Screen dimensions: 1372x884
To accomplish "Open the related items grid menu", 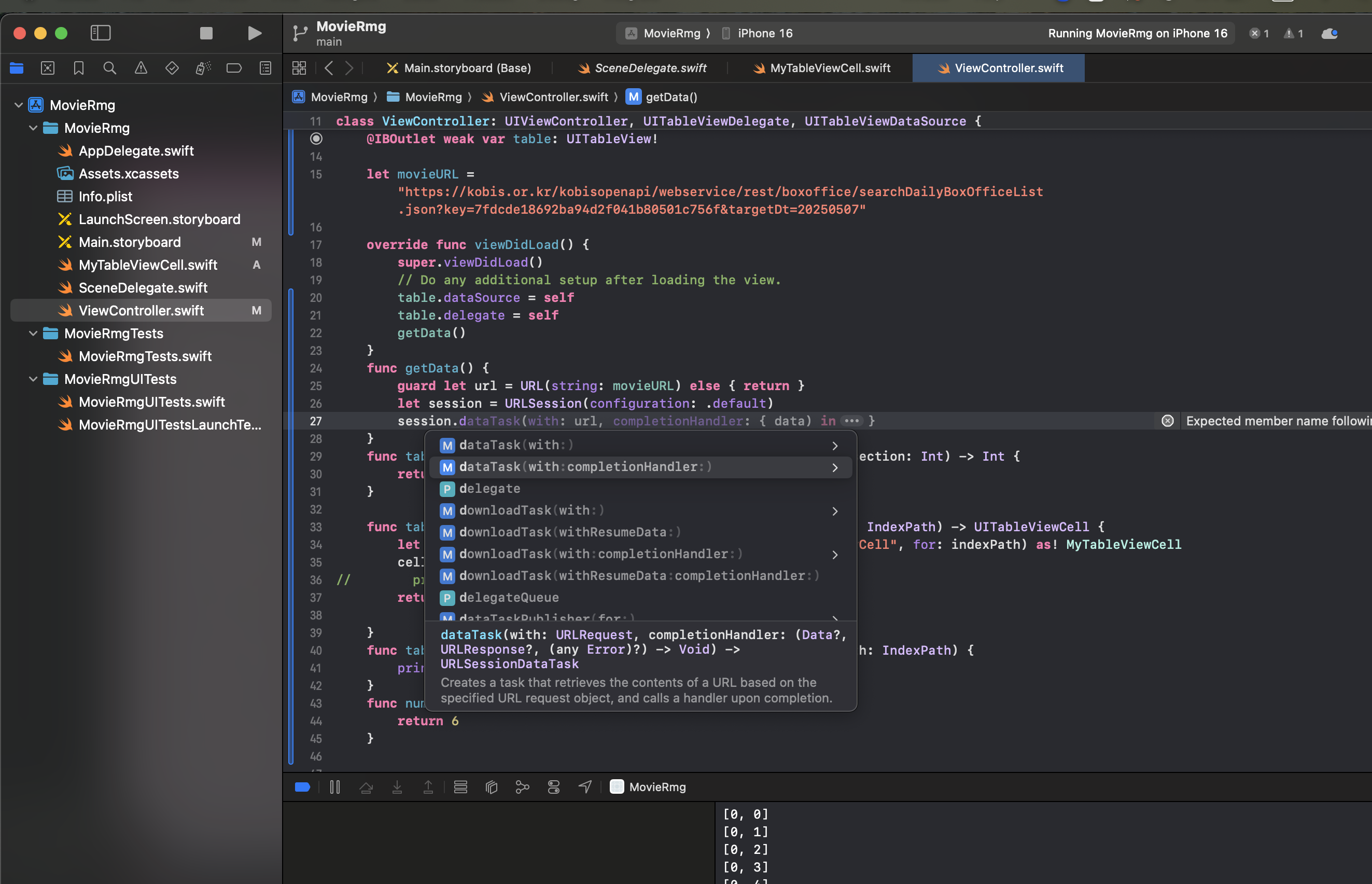I will click(299, 68).
